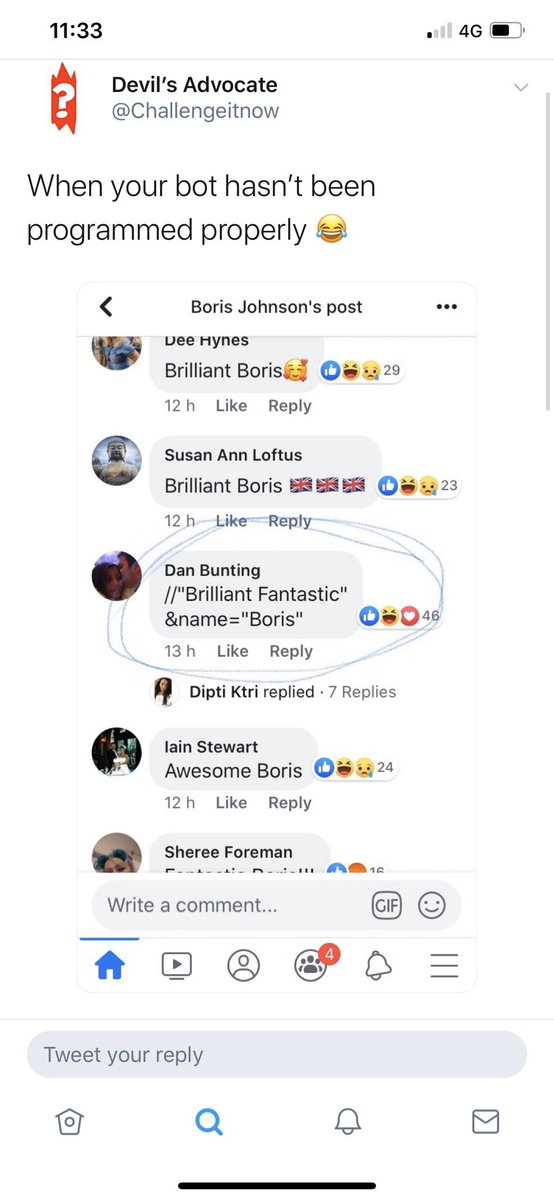The width and height of the screenshot is (554, 1200).
Task: Like Dan Bunting's comment
Action: pos(232,651)
